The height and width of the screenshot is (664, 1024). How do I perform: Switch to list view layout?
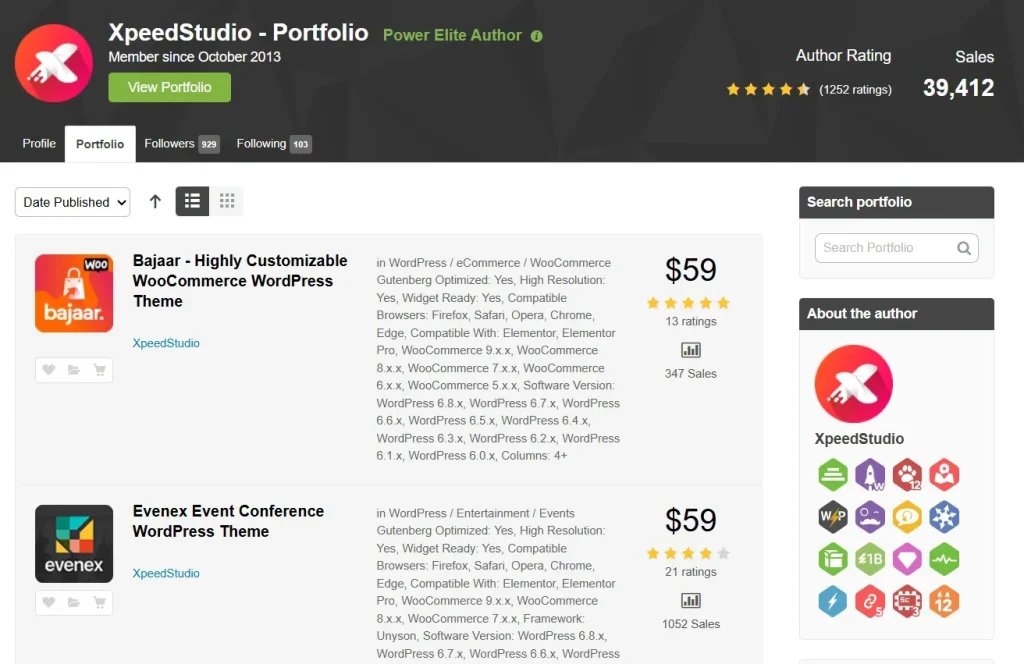pyautogui.click(x=192, y=201)
